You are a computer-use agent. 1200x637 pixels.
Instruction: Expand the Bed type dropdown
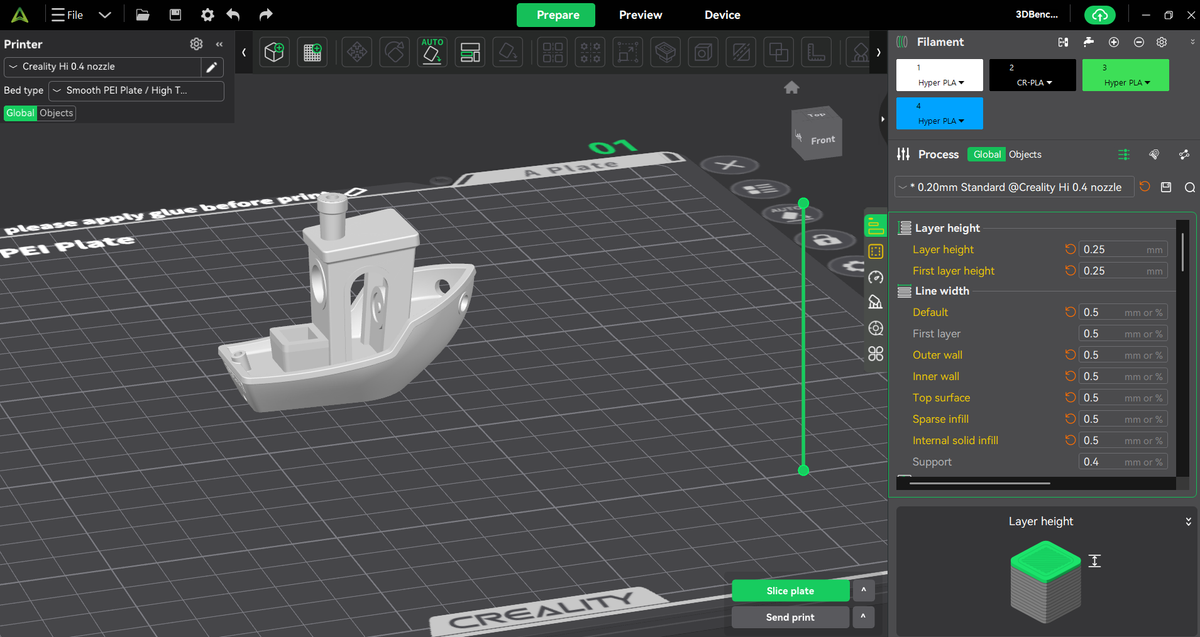point(136,90)
